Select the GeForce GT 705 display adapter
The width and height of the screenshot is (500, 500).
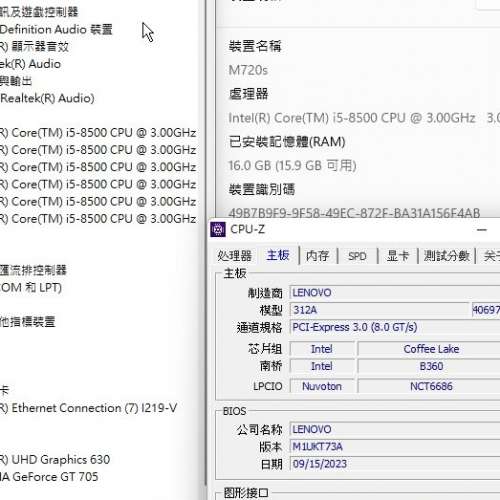(x=49, y=477)
